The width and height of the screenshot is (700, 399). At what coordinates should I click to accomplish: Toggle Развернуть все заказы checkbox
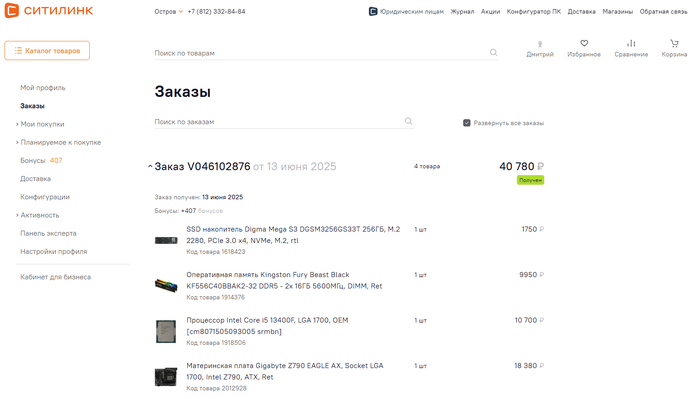pos(467,123)
